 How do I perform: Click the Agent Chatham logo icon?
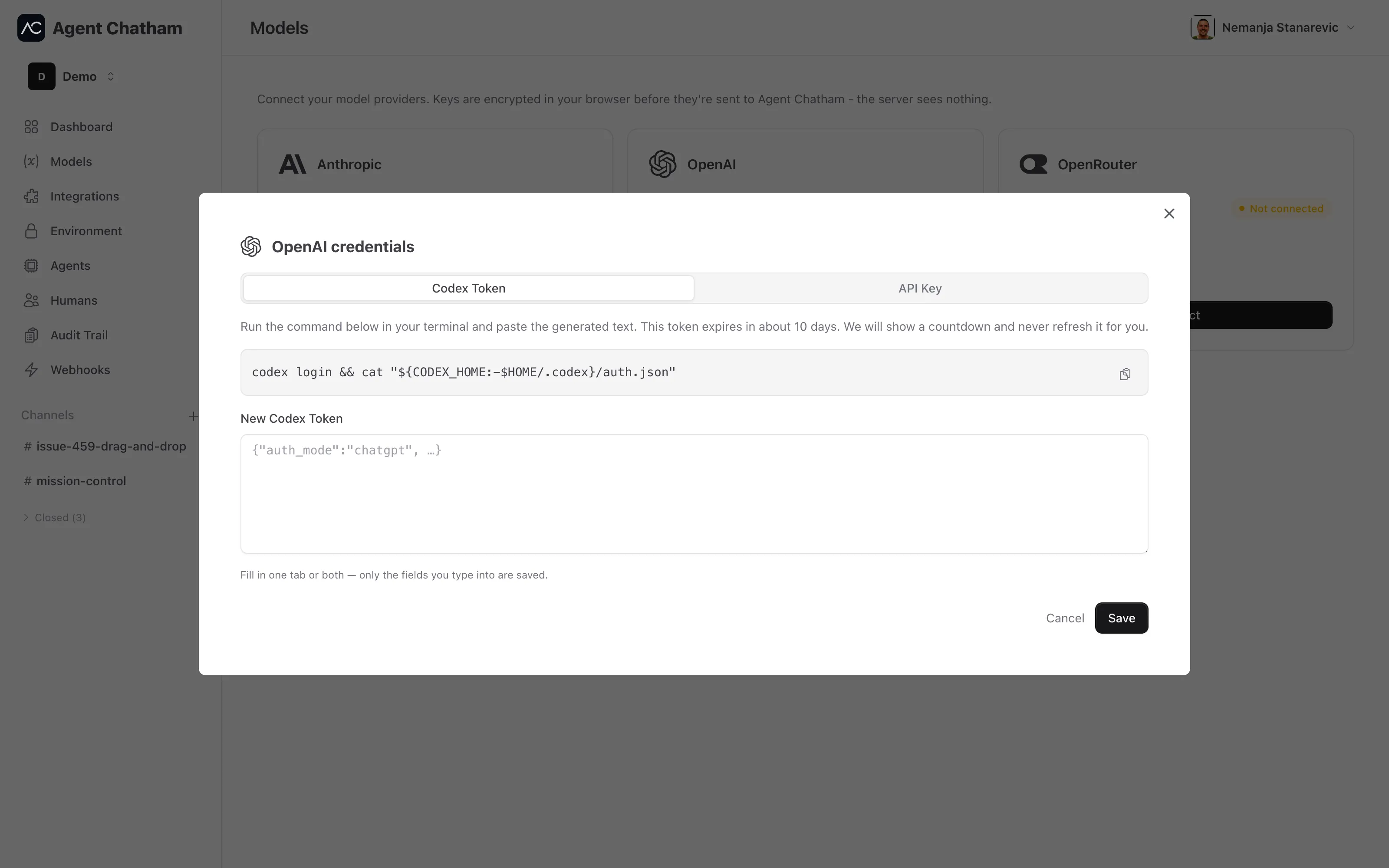[31, 27]
